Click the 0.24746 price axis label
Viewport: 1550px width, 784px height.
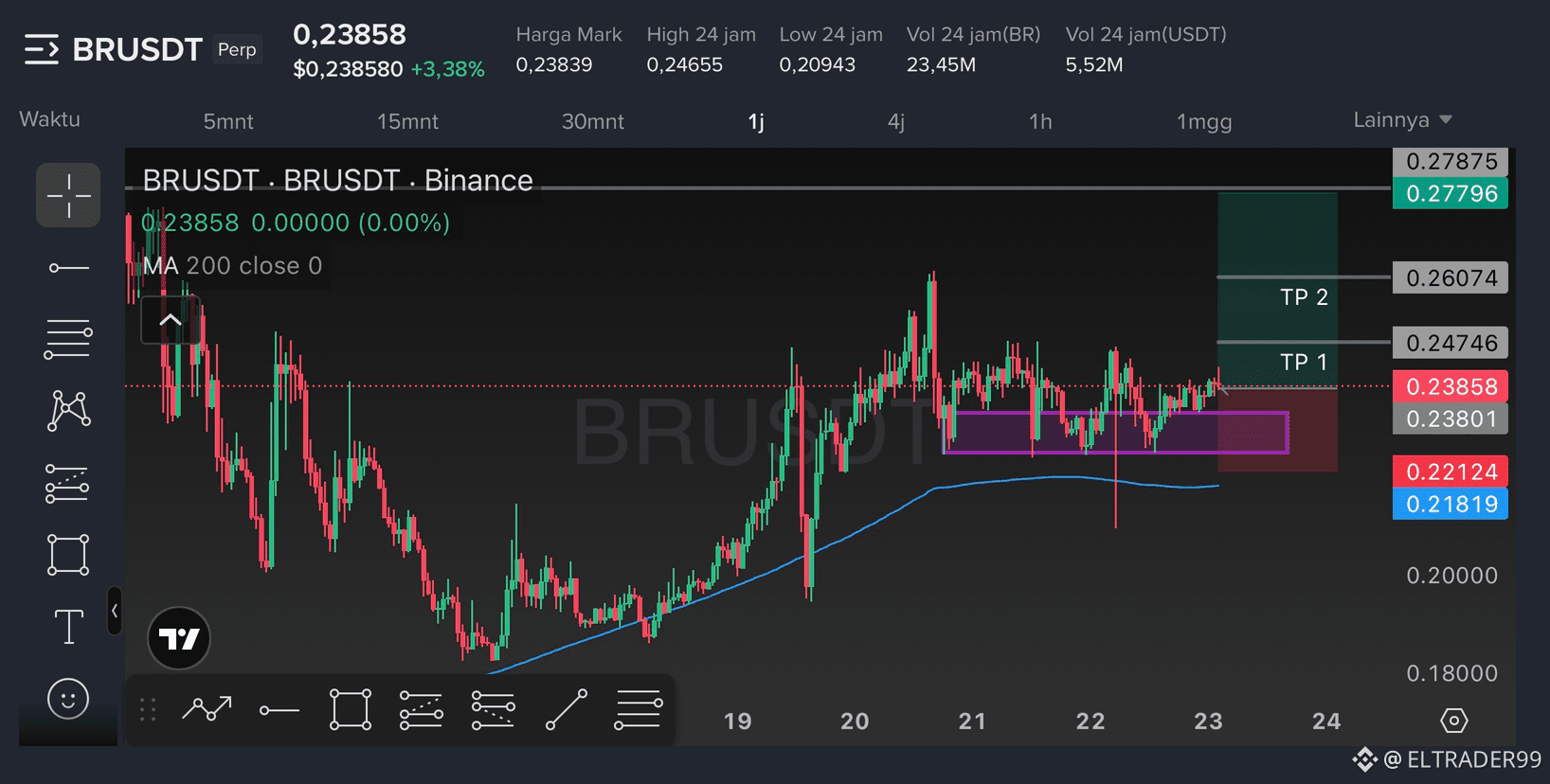pos(1451,343)
